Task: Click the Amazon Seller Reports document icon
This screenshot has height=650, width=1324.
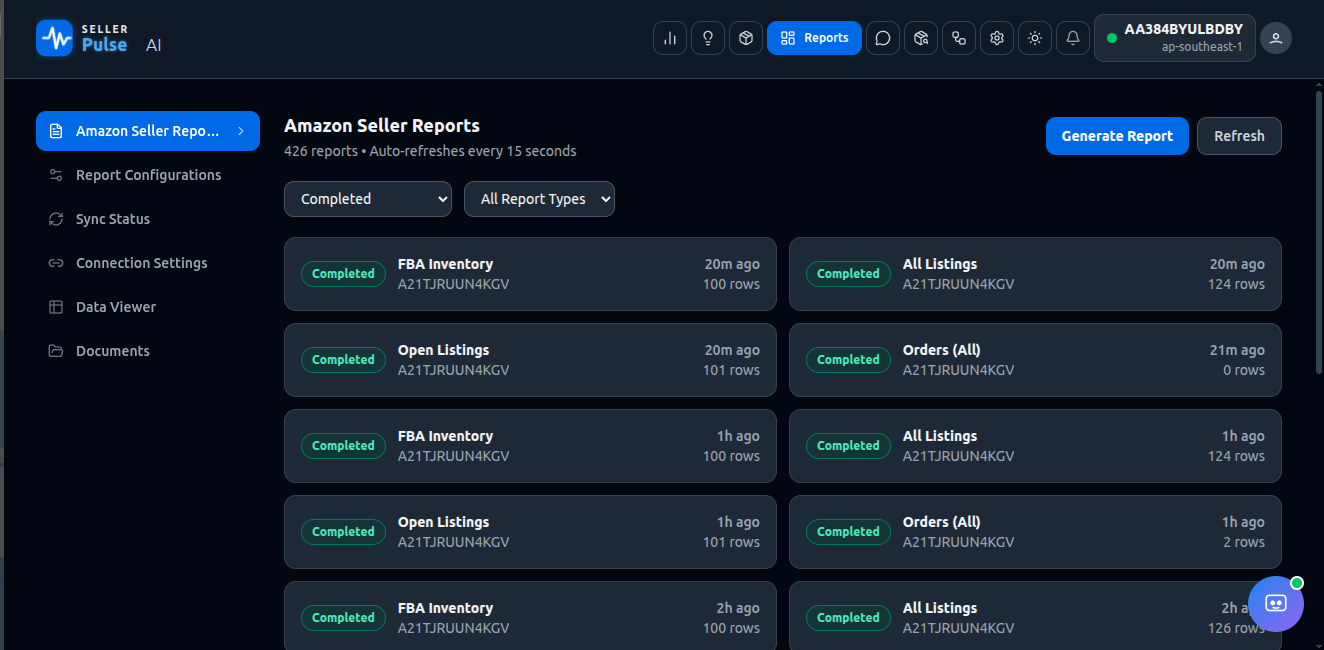Action: [56, 131]
